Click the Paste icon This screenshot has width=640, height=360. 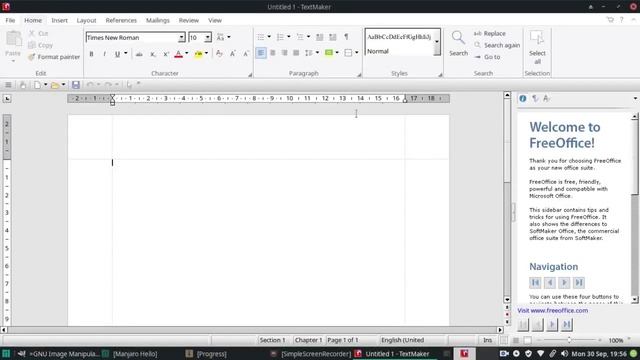pyautogui.click(x=13, y=39)
